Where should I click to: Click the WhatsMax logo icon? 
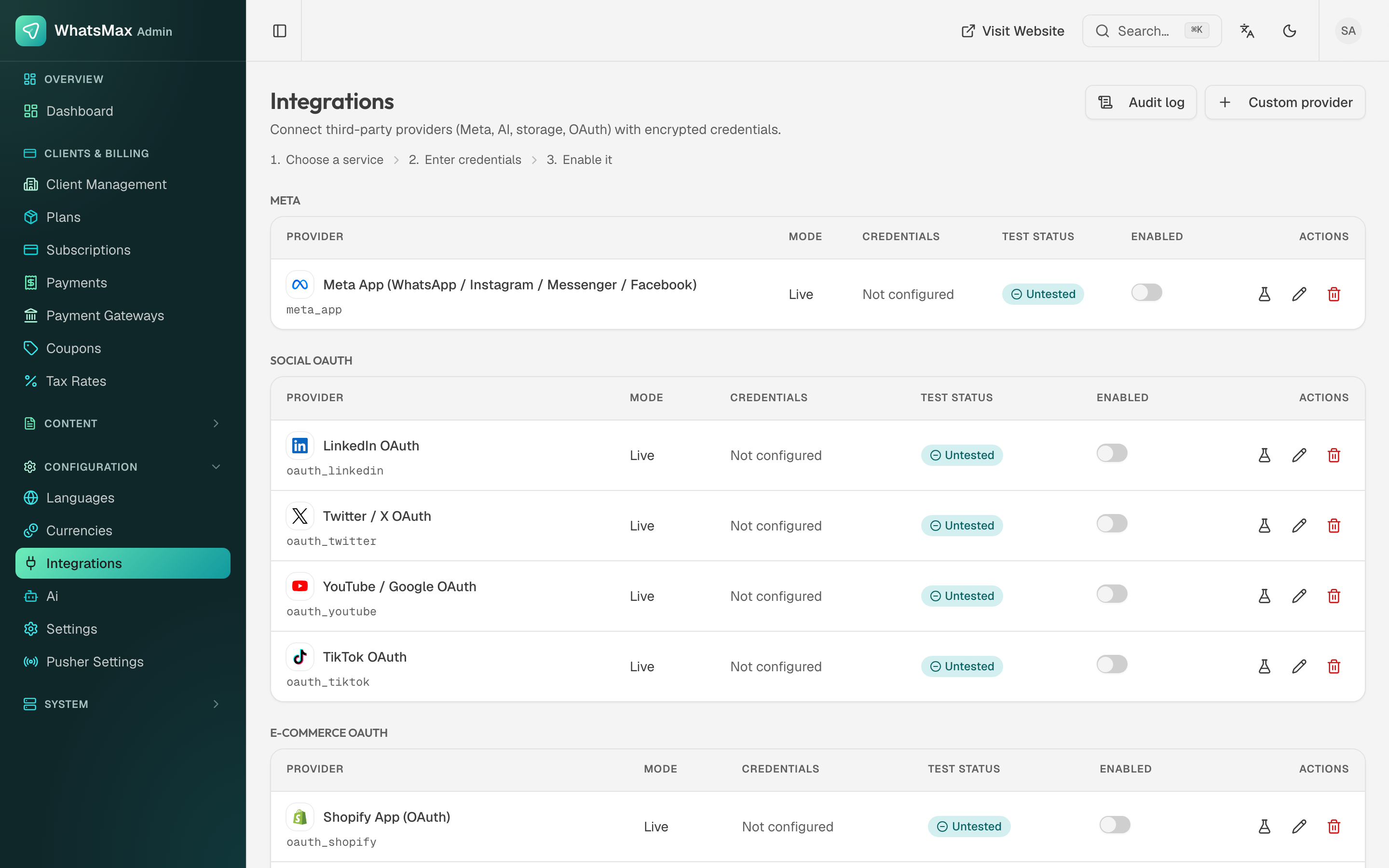tap(31, 31)
